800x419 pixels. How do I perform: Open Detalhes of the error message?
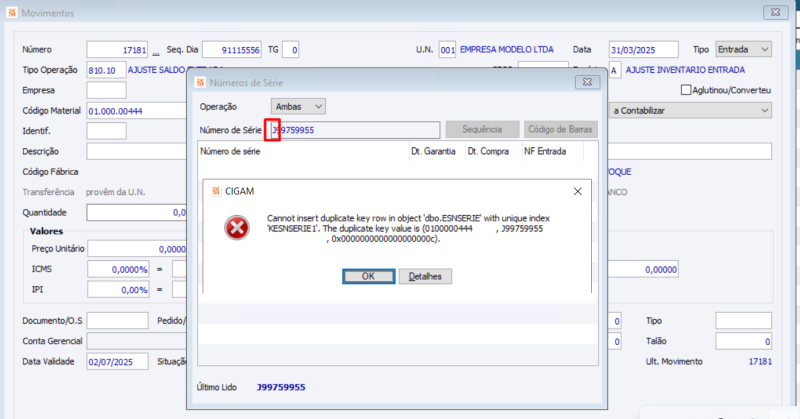425,276
